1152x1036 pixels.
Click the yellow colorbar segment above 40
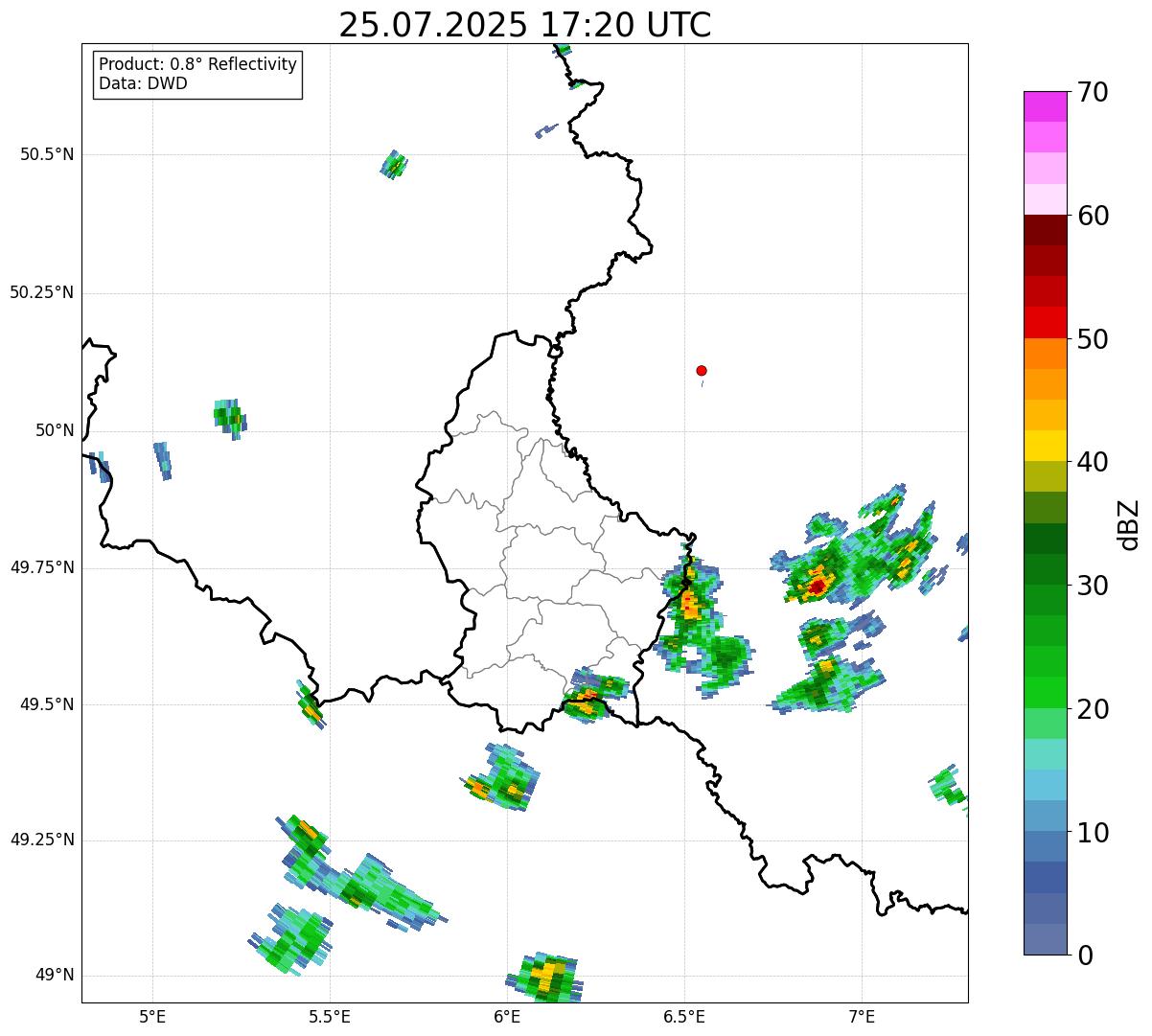[x=1045, y=446]
